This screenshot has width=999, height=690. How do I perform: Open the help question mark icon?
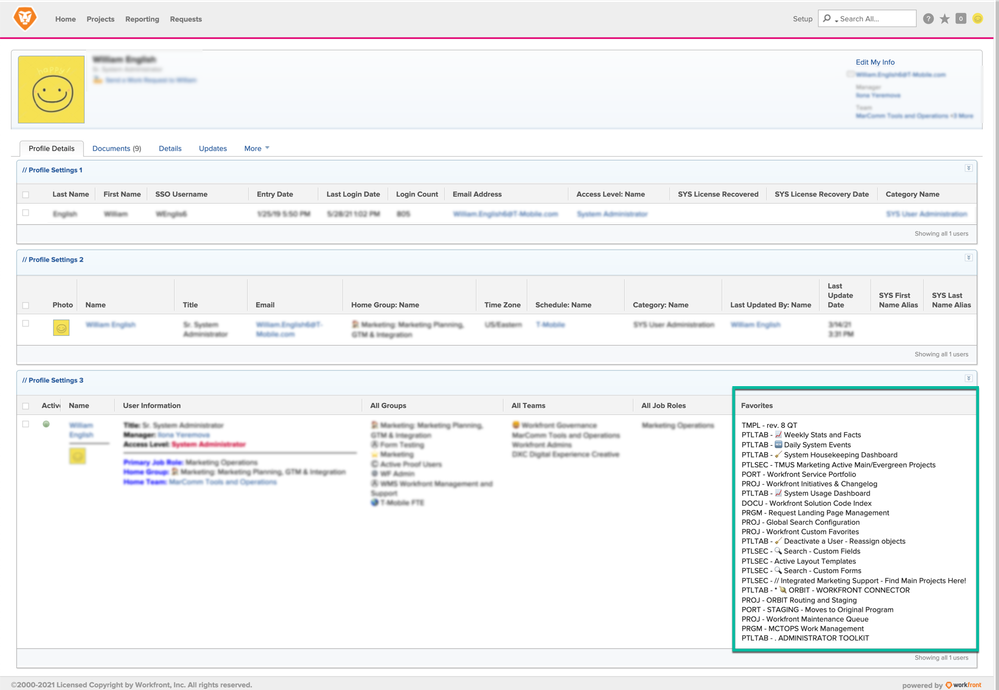click(x=928, y=19)
